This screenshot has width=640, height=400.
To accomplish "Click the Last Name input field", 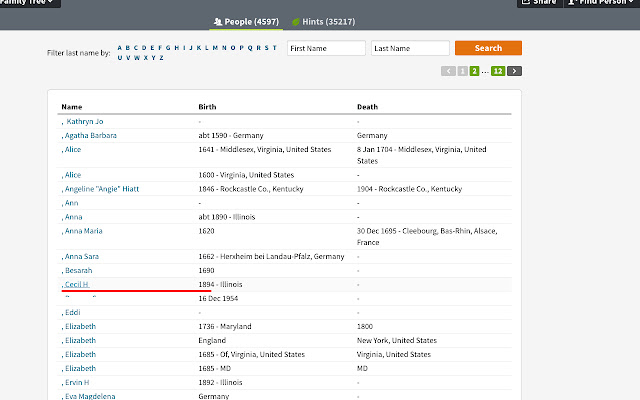I will coord(409,48).
